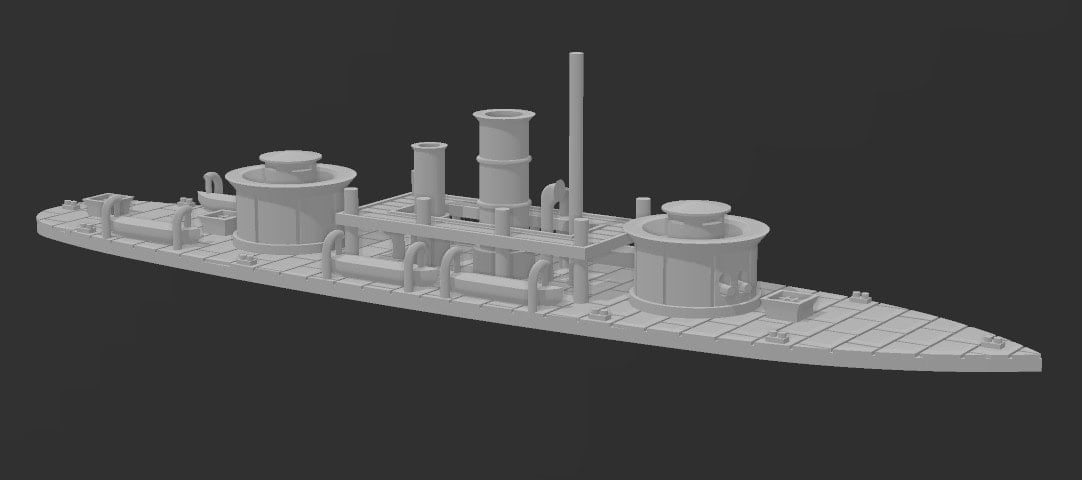
Task: Click the smaller funnel beside the smokestack
Action: click(429, 172)
